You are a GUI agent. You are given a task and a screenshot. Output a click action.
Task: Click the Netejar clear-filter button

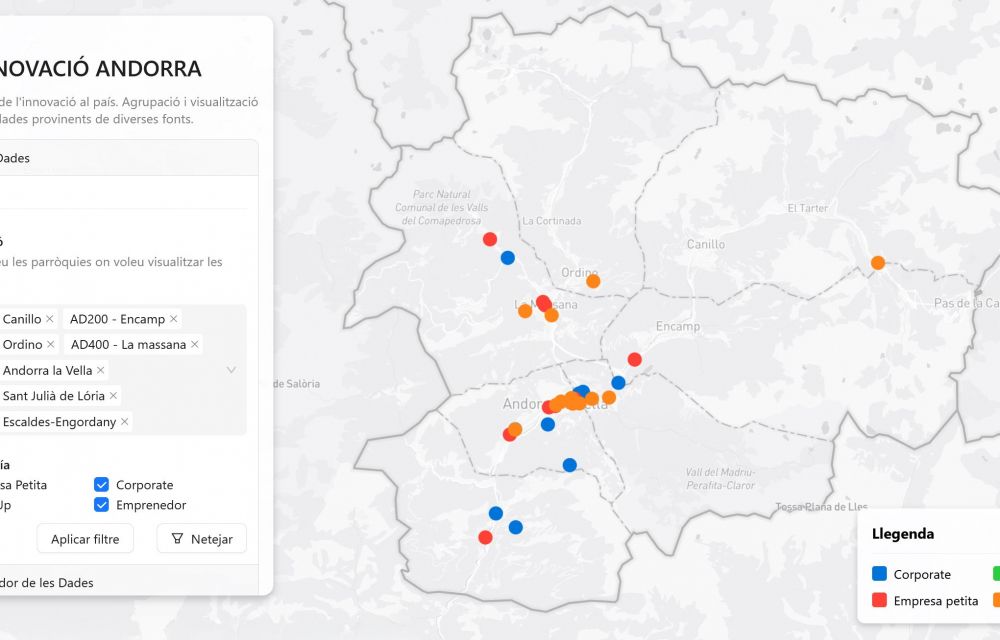pos(201,539)
